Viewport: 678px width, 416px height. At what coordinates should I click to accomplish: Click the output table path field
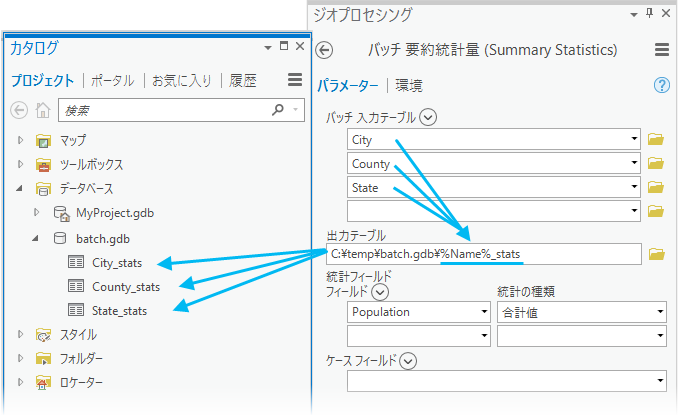coord(484,254)
